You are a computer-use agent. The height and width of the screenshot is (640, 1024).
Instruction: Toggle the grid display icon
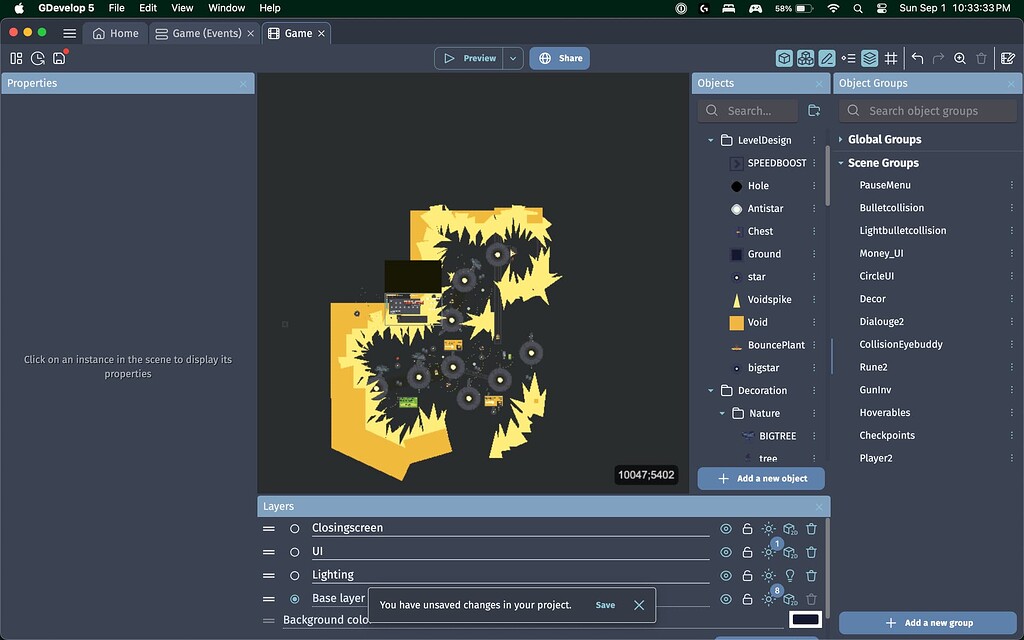pos(892,58)
